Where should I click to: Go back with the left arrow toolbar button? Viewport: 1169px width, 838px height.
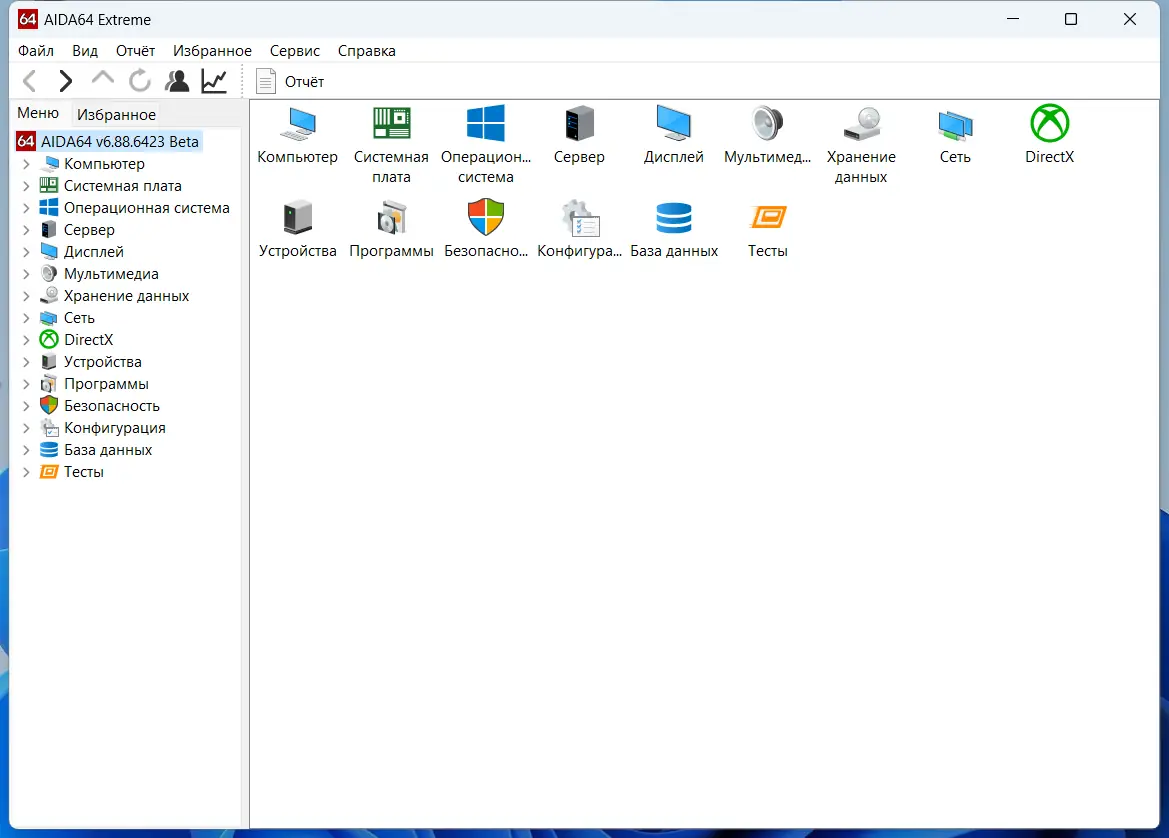click(30, 81)
